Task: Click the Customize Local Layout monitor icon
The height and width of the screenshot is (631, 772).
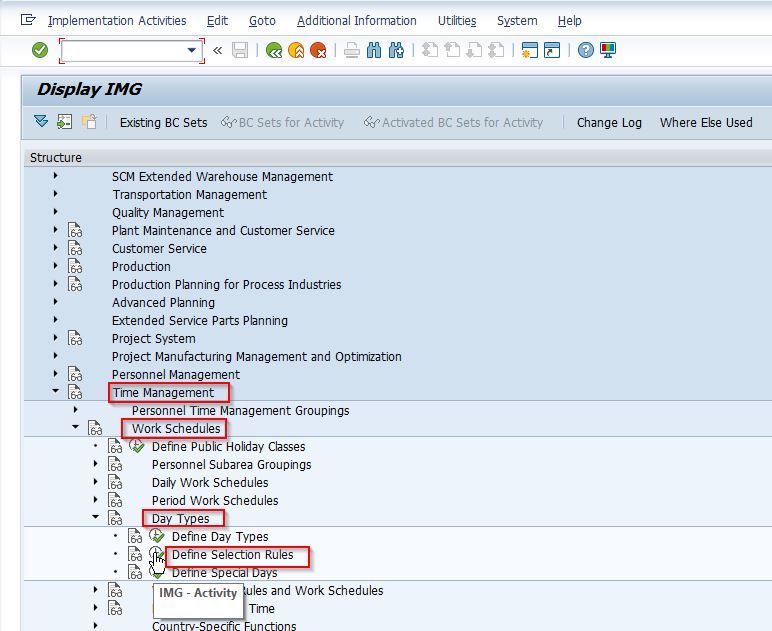Action: click(x=608, y=50)
